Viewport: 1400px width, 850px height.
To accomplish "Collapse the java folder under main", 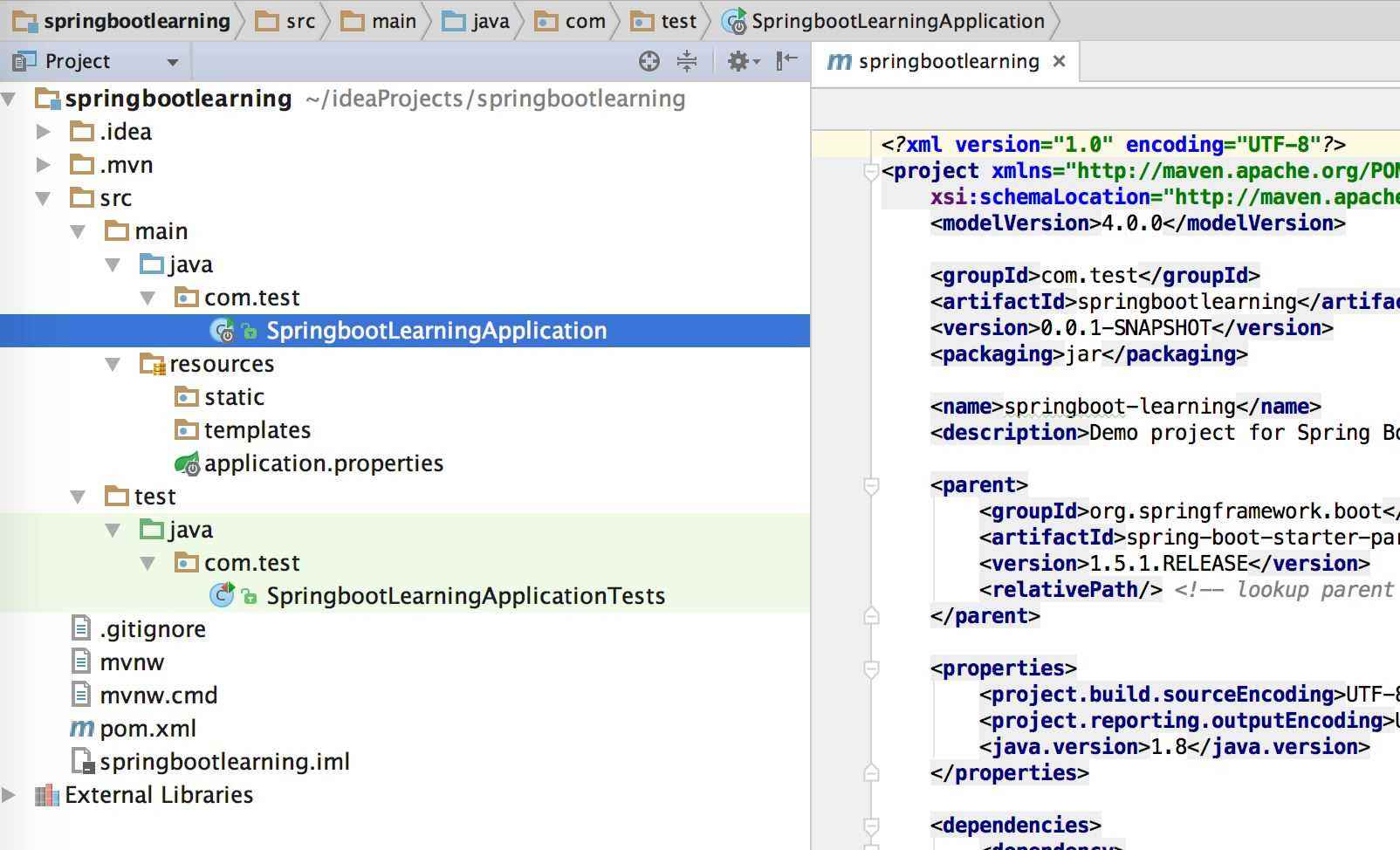I will pos(113,264).
